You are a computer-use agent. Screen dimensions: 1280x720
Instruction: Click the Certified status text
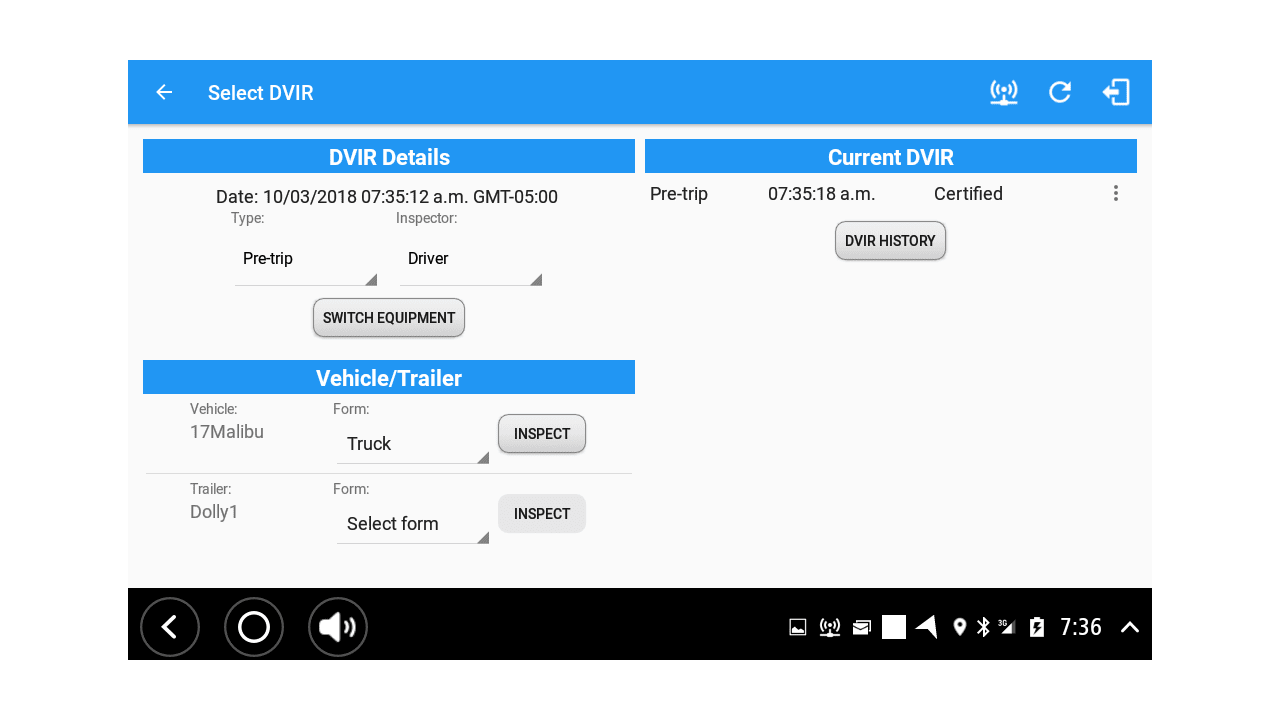(968, 194)
